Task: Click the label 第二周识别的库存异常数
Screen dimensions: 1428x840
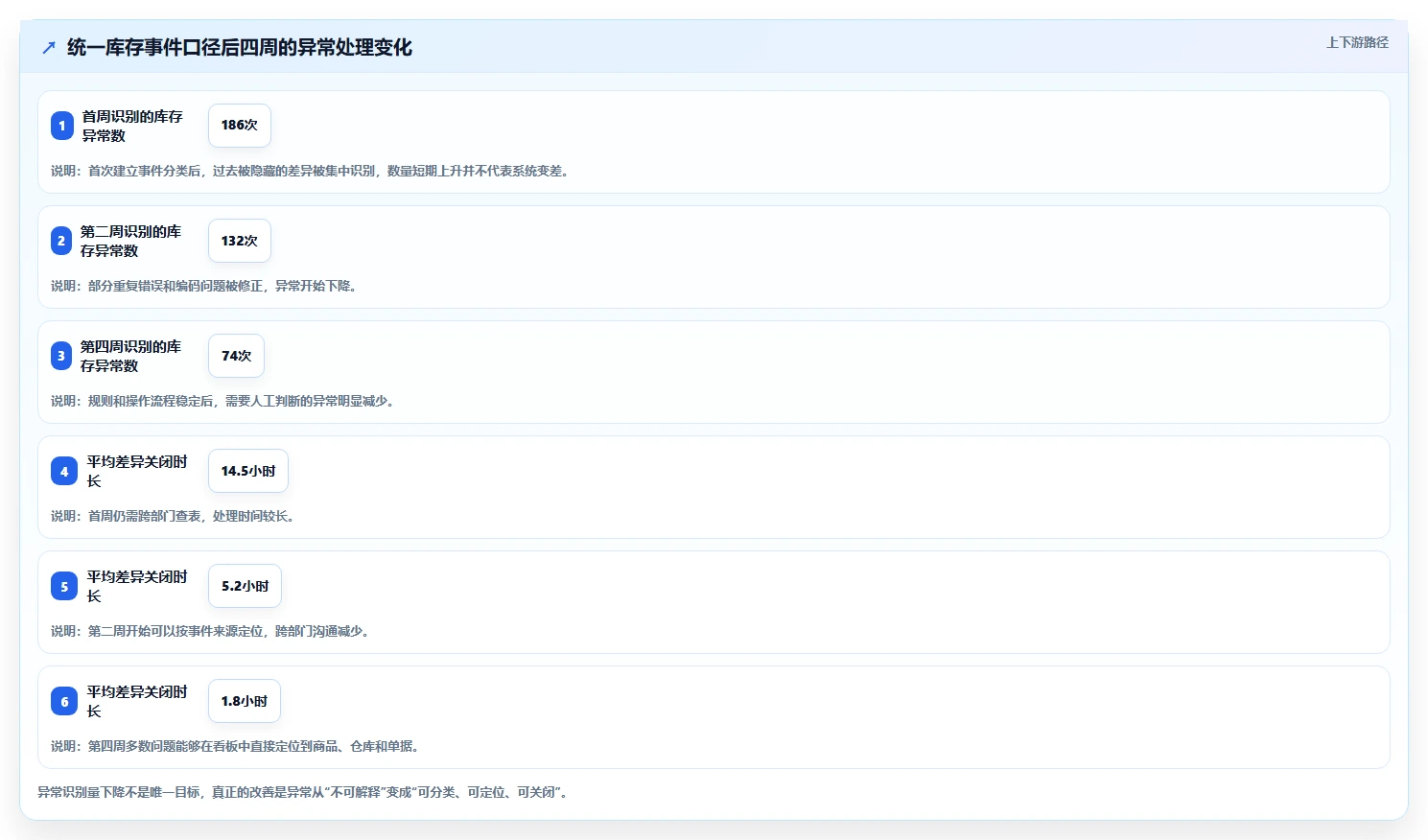Action: point(131,241)
